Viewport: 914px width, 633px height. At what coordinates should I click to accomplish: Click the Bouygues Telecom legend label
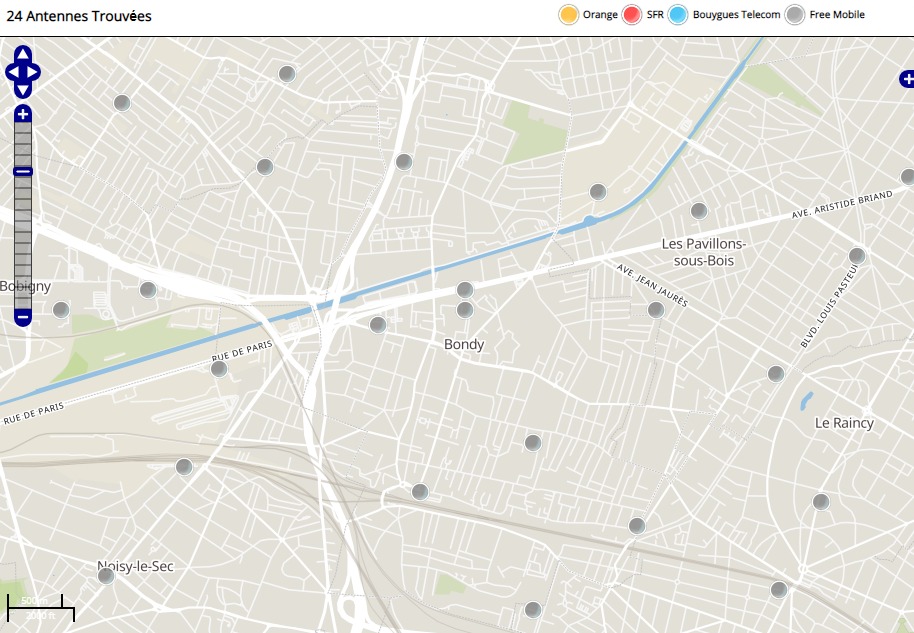click(x=737, y=15)
